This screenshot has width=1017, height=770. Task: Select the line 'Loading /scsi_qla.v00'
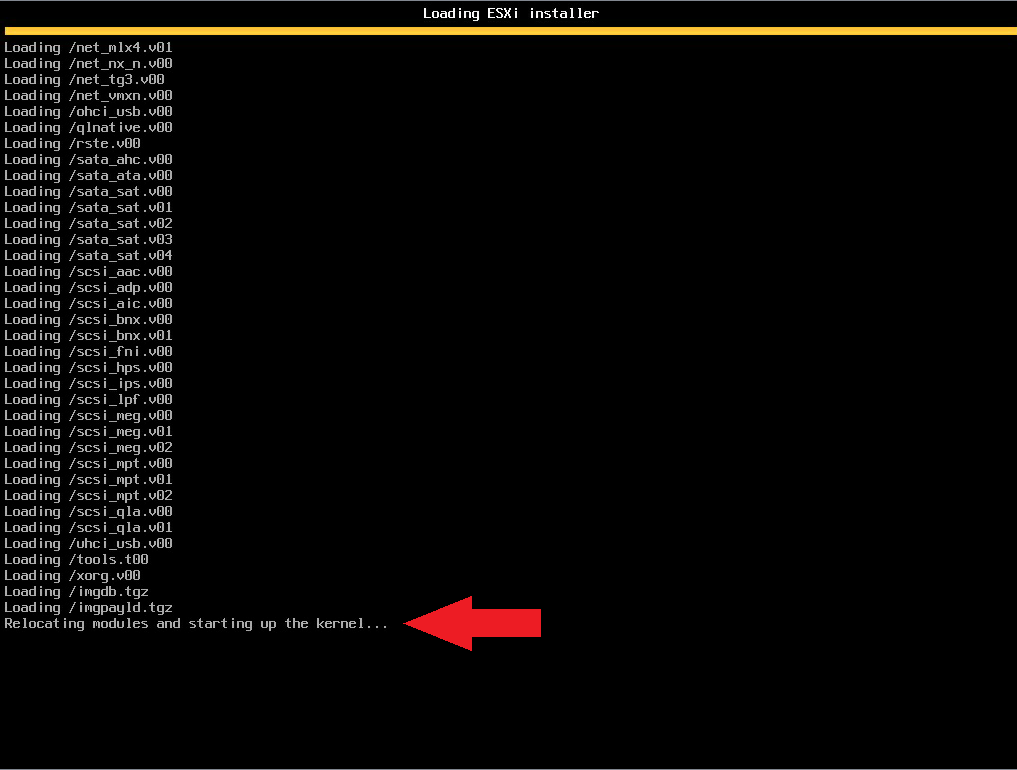pyautogui.click(x=88, y=511)
